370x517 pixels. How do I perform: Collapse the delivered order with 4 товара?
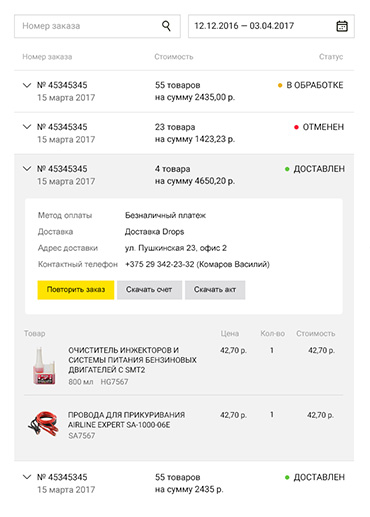(27, 169)
